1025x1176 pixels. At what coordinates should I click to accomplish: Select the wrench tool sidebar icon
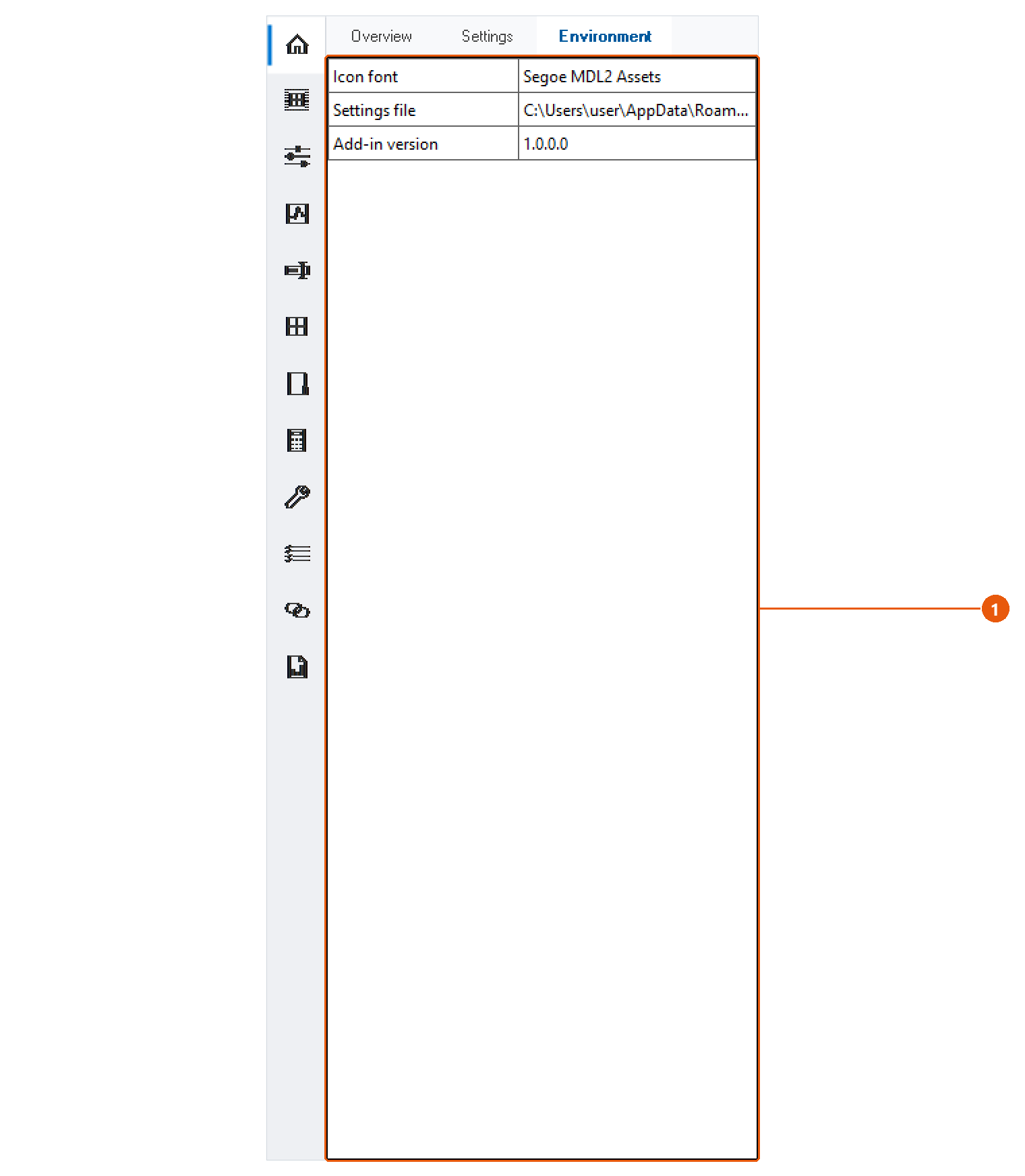point(297,497)
